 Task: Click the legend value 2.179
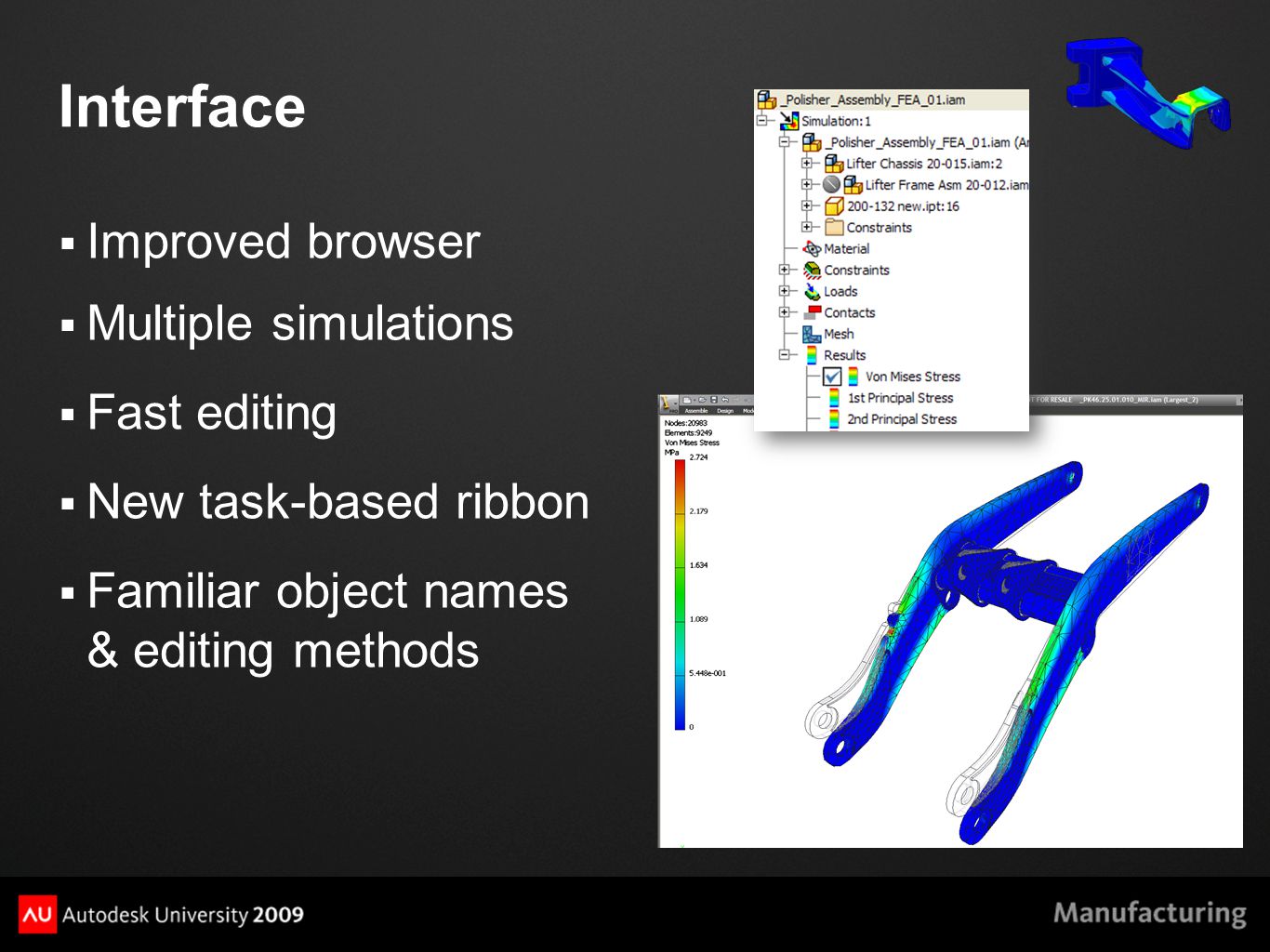[x=698, y=511]
